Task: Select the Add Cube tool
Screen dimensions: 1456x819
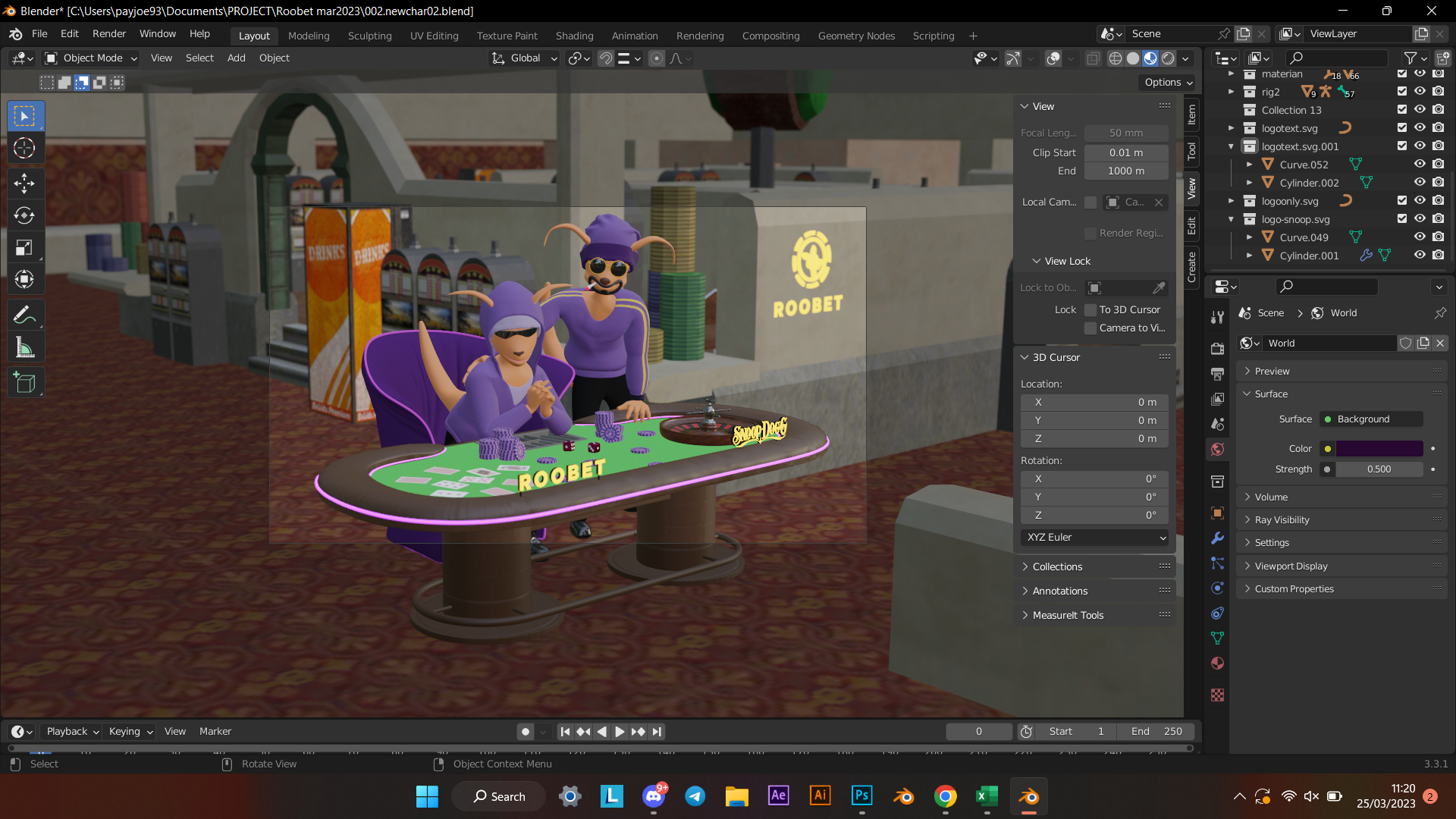Action: [24, 383]
